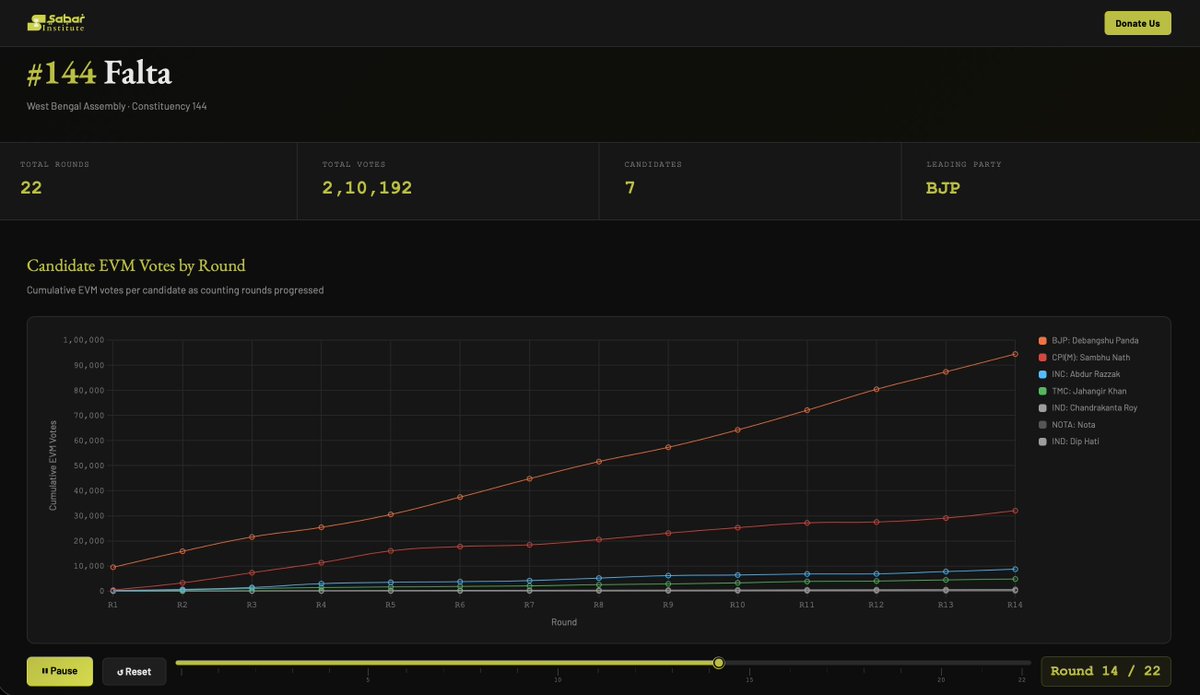The image size is (1200, 695).
Task: Click the Sabar Institute logo
Action: 56,22
